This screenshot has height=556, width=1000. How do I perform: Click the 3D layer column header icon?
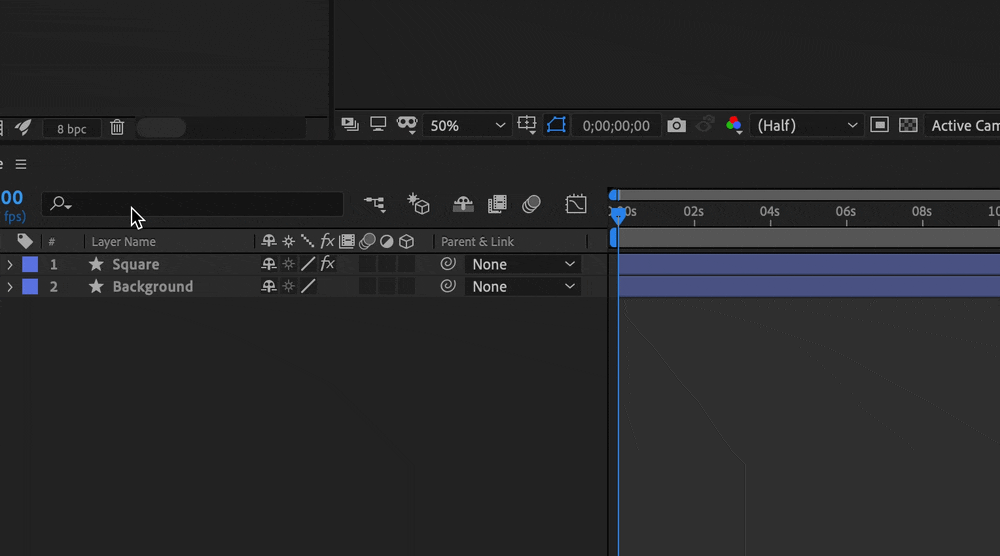click(406, 241)
